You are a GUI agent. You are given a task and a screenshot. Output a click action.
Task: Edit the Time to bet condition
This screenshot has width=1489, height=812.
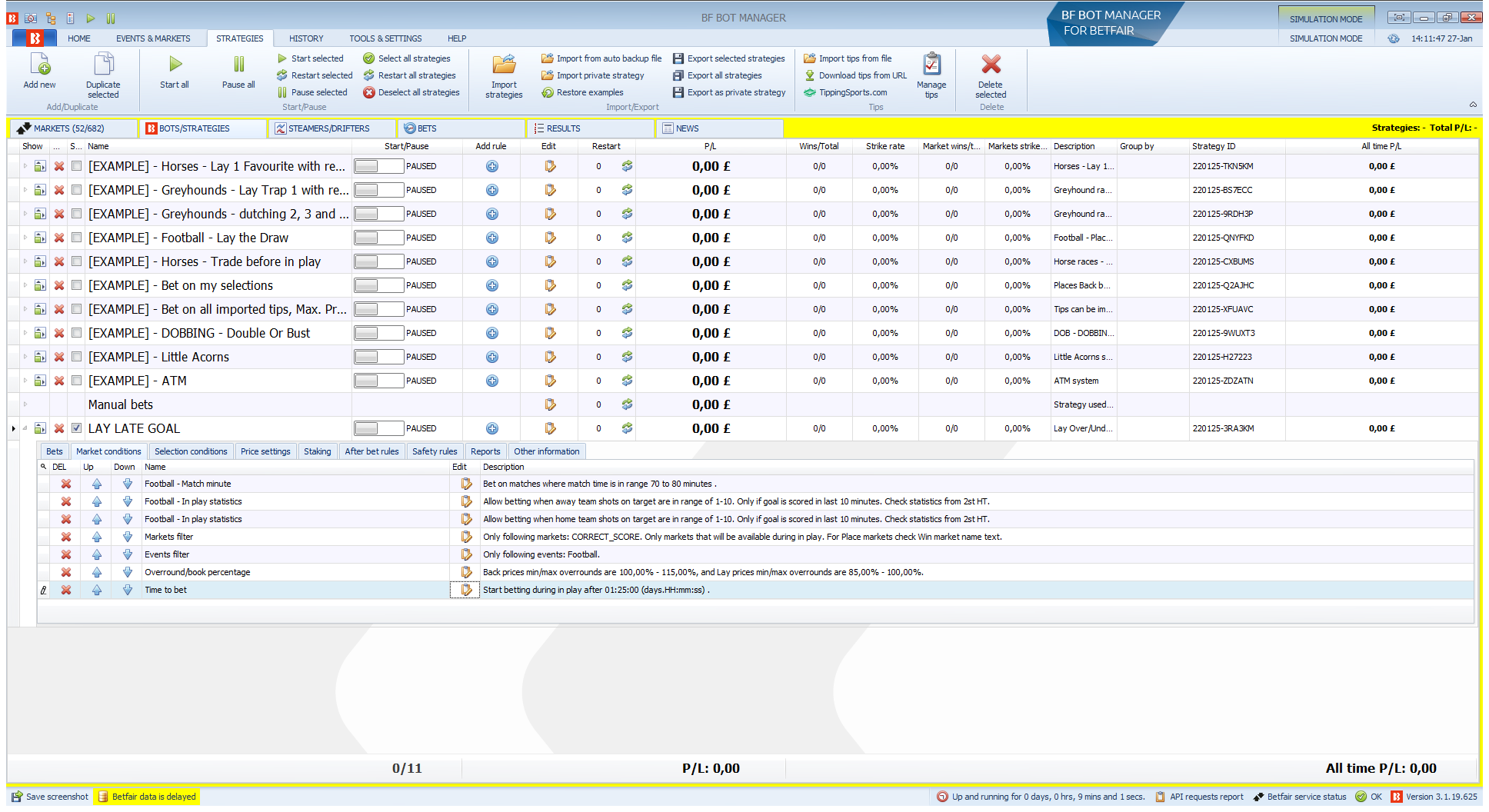tap(466, 590)
